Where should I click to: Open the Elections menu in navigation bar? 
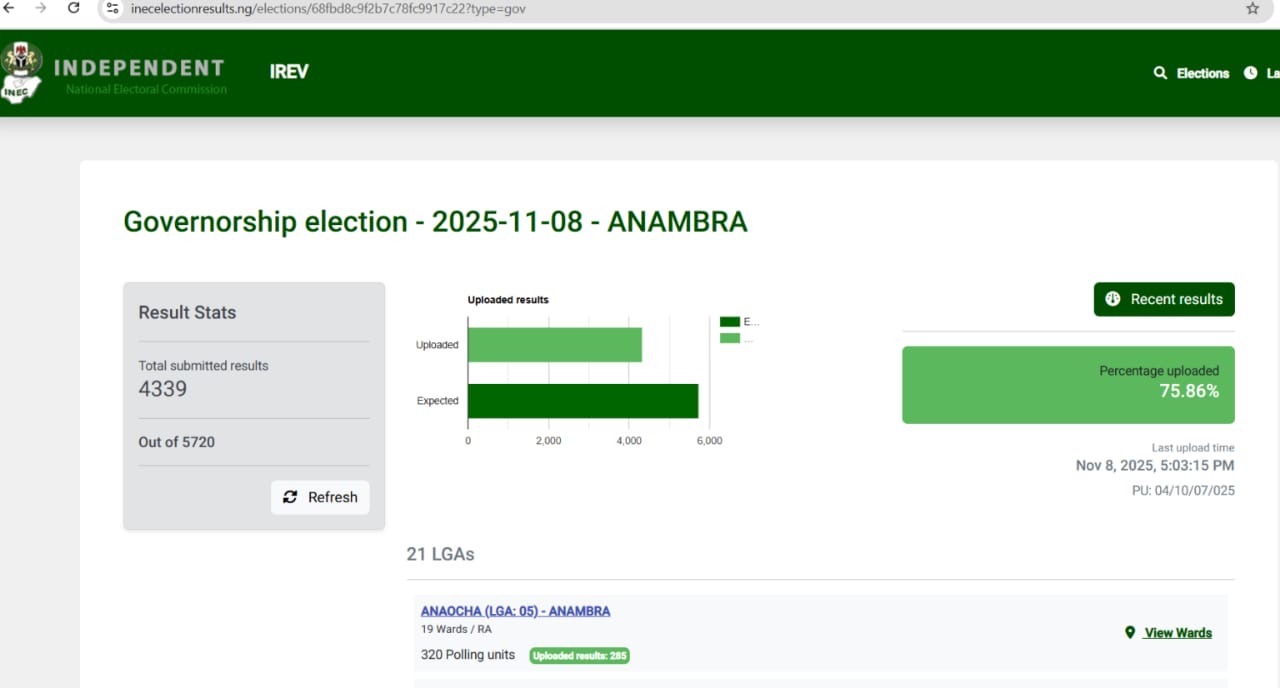click(x=1201, y=73)
